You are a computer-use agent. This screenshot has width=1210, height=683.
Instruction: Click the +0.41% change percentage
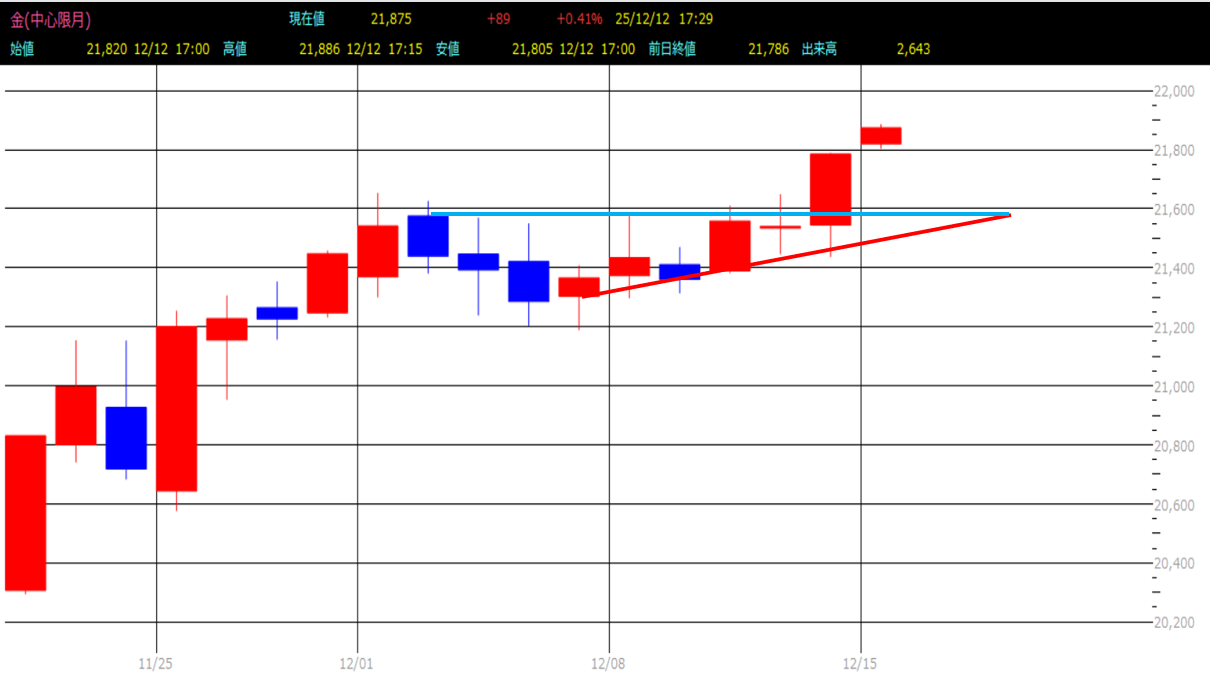tap(580, 19)
